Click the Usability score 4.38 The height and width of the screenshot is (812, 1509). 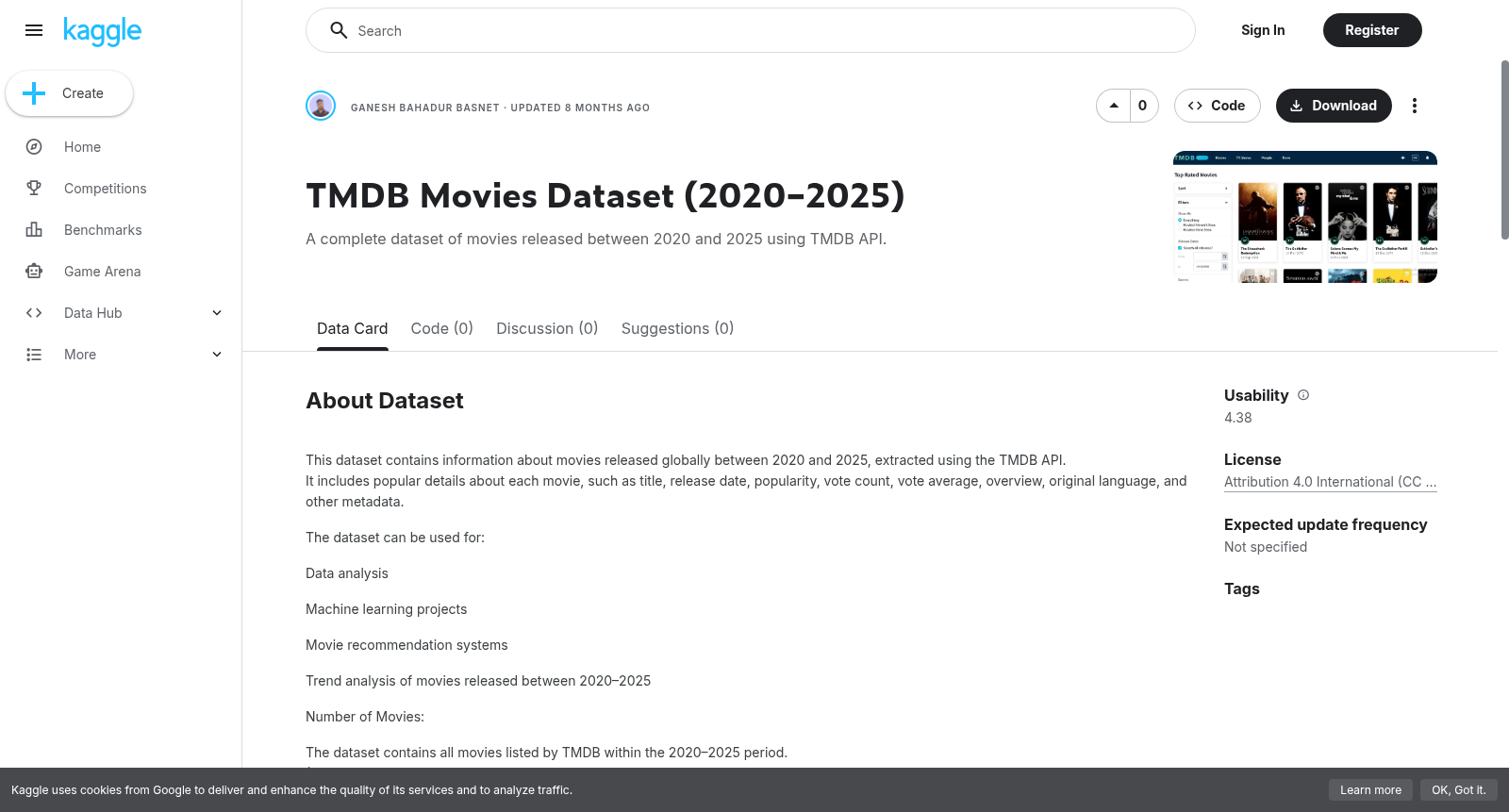1238,418
